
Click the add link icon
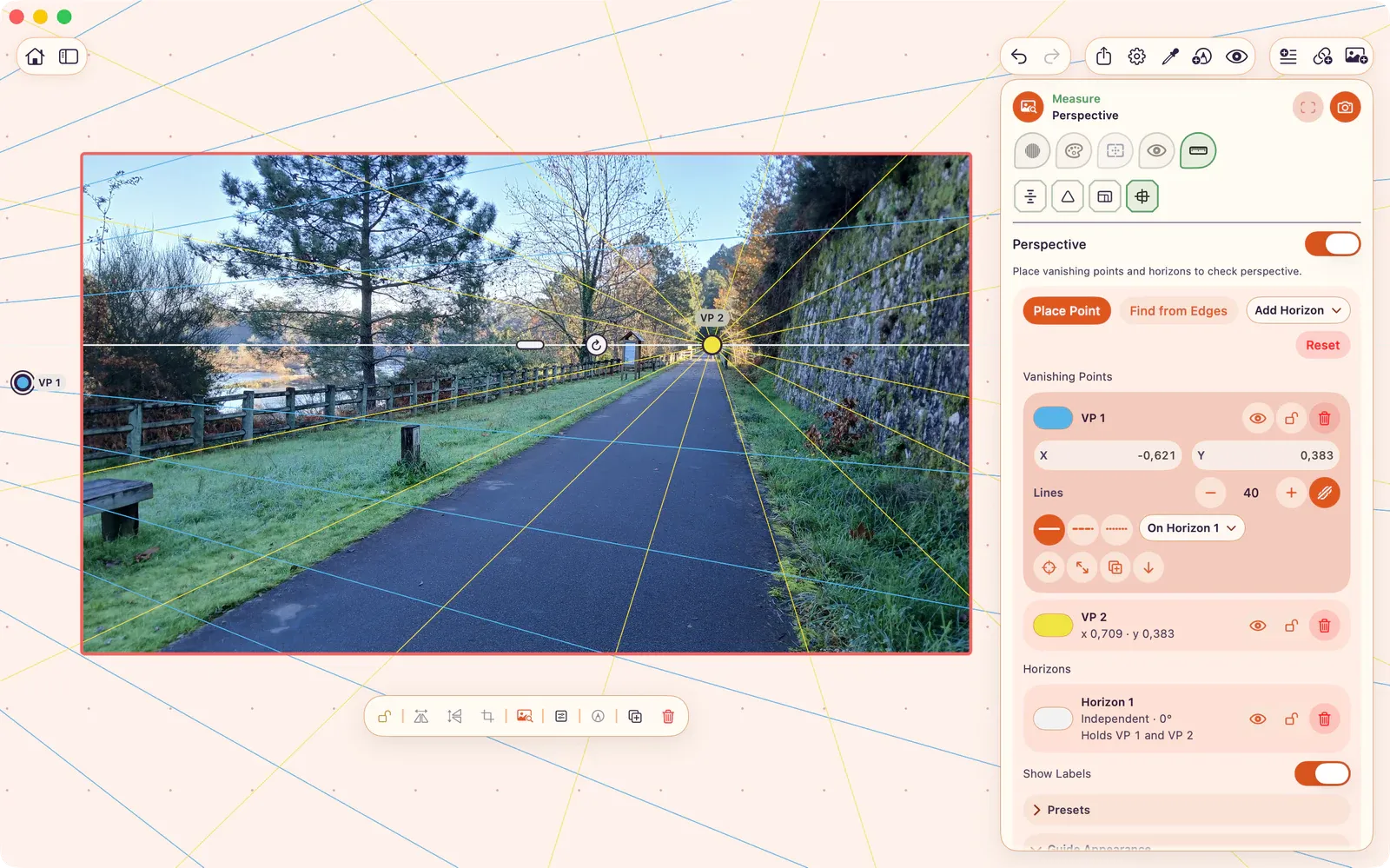click(x=1322, y=56)
